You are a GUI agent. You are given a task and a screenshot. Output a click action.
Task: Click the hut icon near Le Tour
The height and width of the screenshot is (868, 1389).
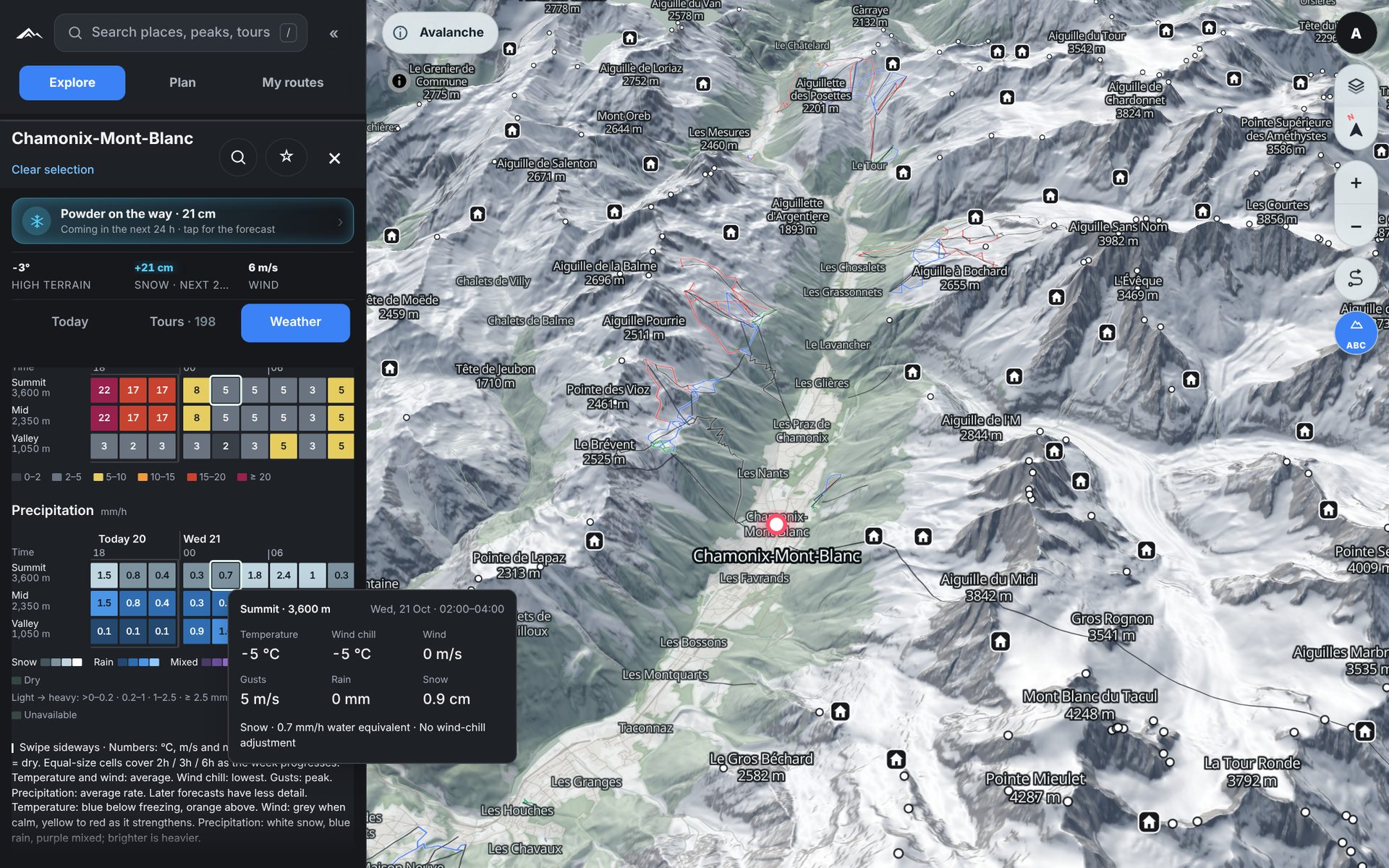tap(903, 173)
